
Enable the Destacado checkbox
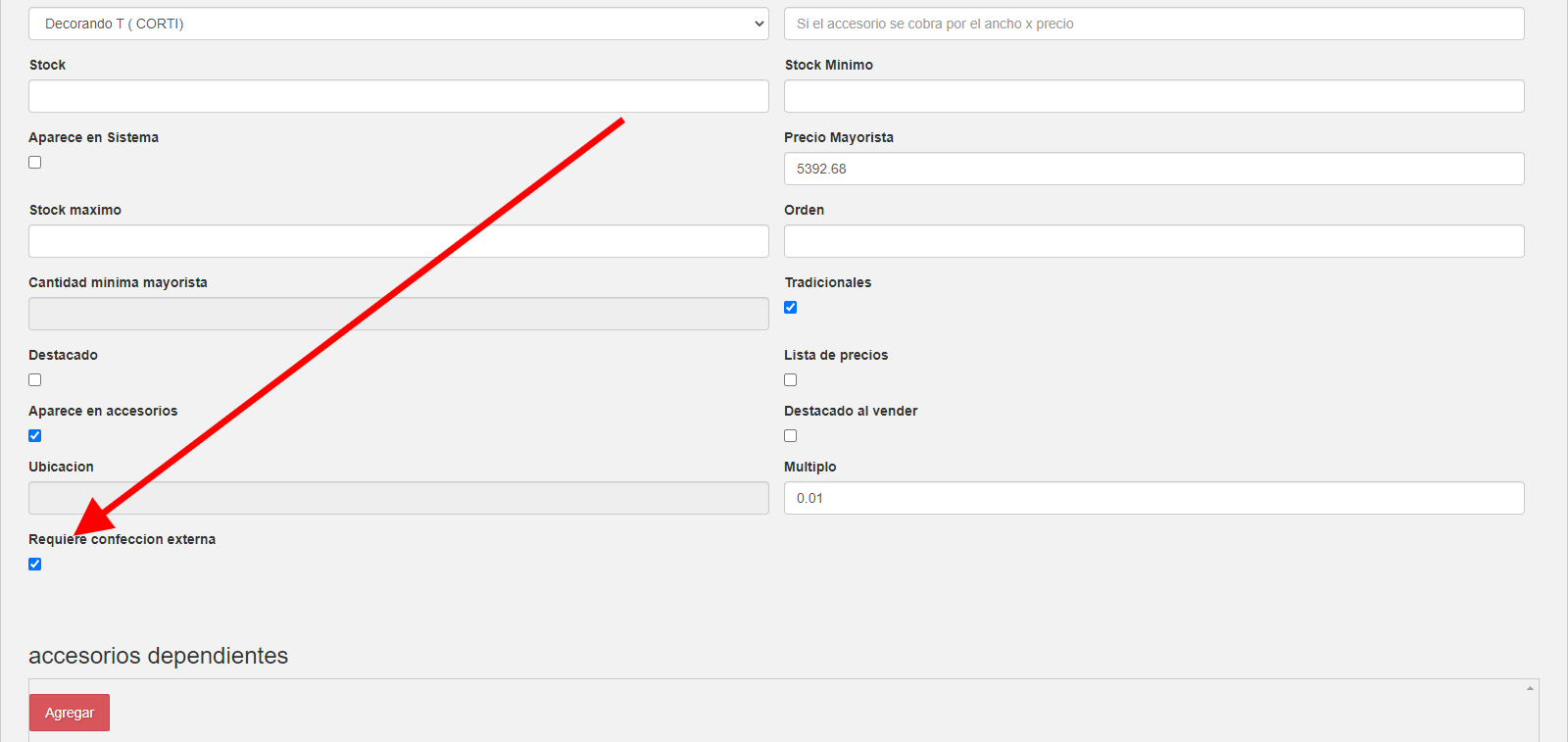pyautogui.click(x=35, y=380)
